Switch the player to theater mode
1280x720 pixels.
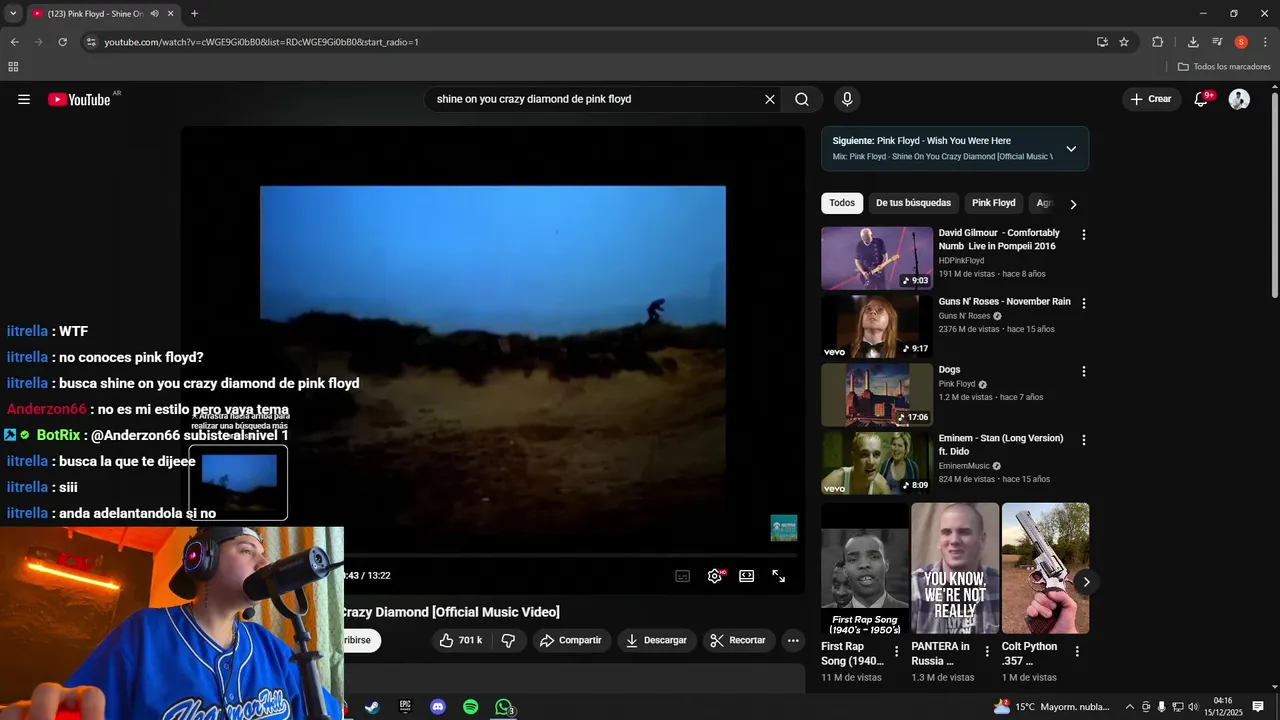(747, 576)
